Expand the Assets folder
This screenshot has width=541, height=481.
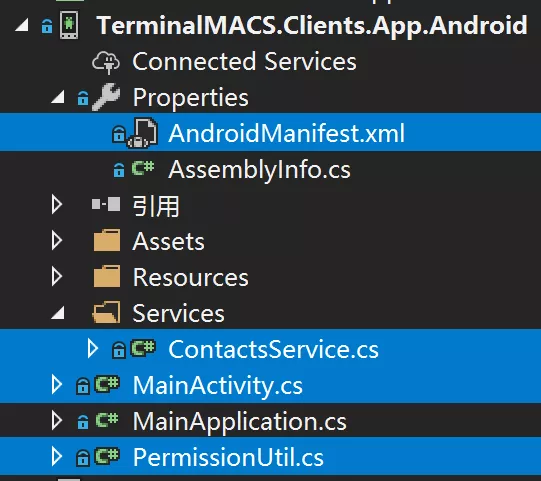click(x=57, y=240)
